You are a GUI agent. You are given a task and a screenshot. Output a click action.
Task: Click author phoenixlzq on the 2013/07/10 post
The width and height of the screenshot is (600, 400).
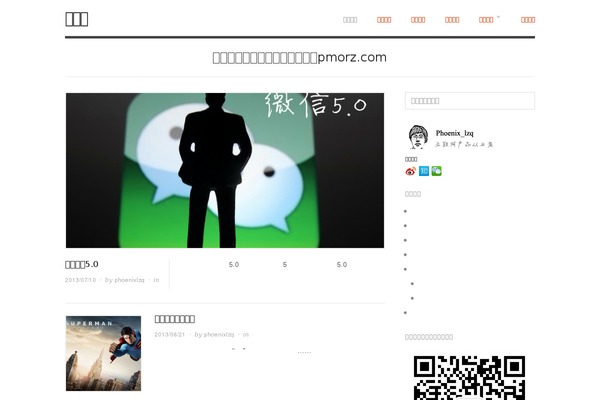click(129, 280)
